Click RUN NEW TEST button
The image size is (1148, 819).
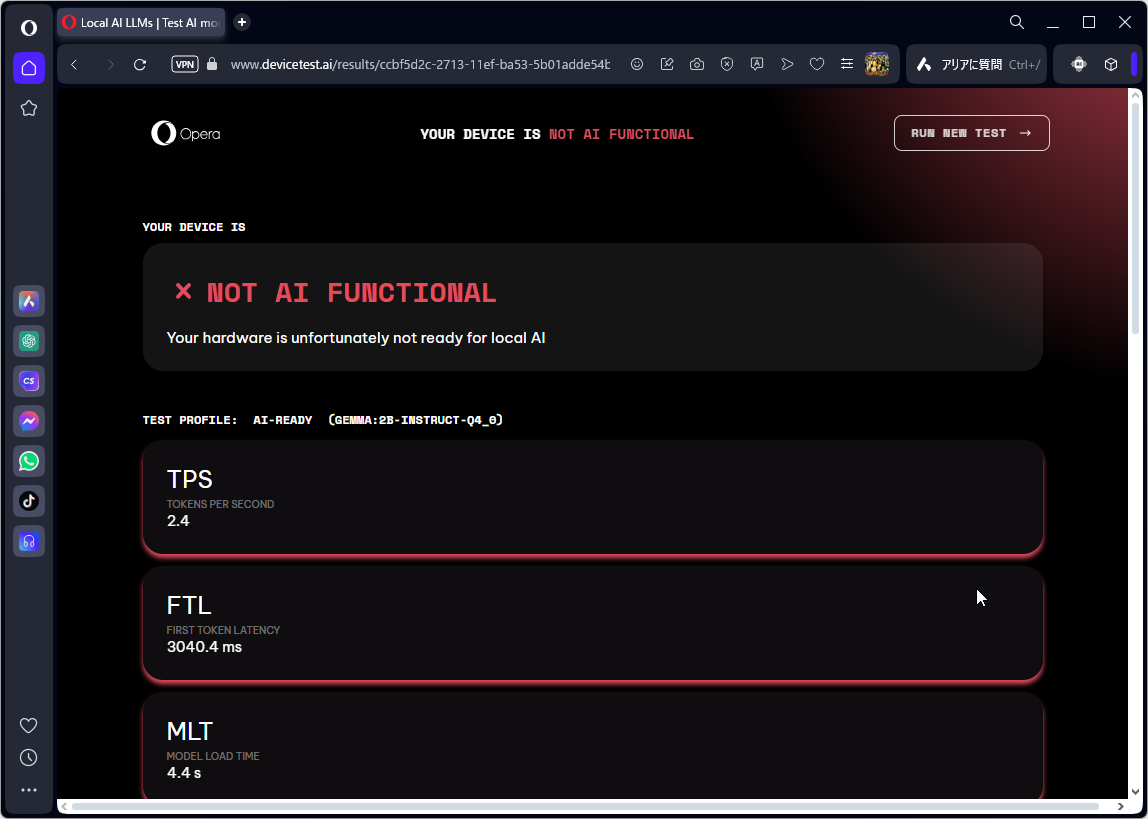click(x=972, y=133)
